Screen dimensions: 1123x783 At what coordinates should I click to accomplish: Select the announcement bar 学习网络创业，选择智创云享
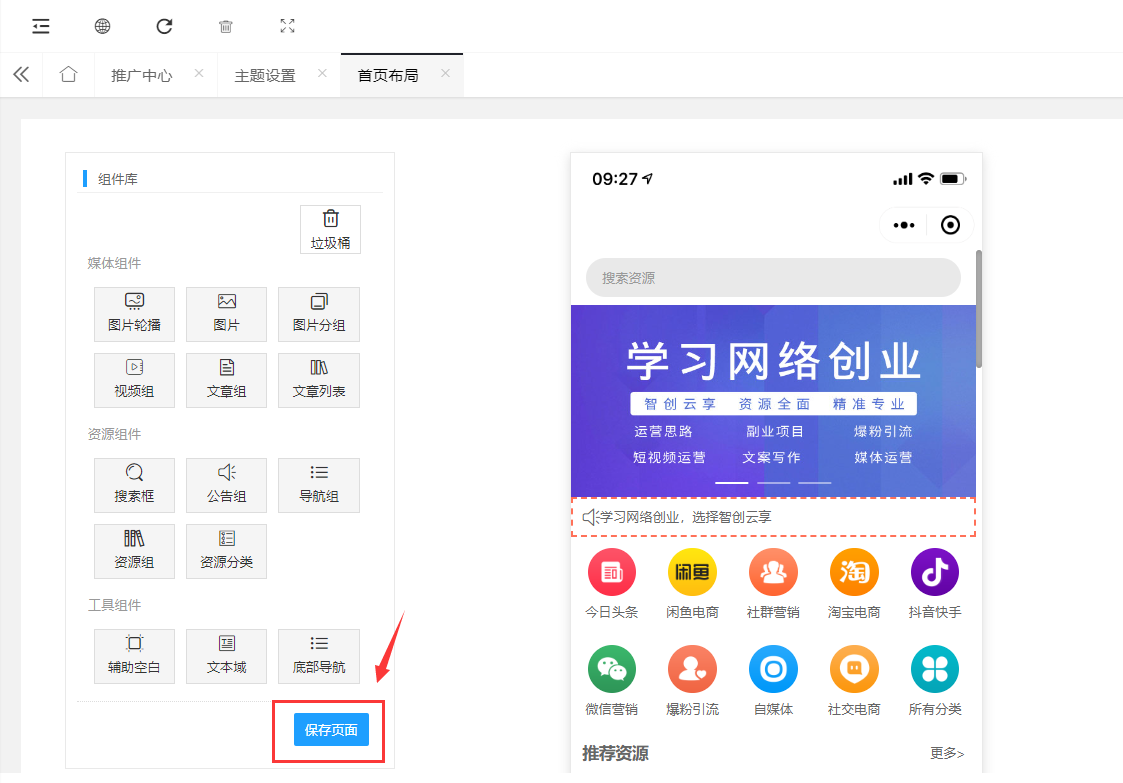tap(773, 517)
